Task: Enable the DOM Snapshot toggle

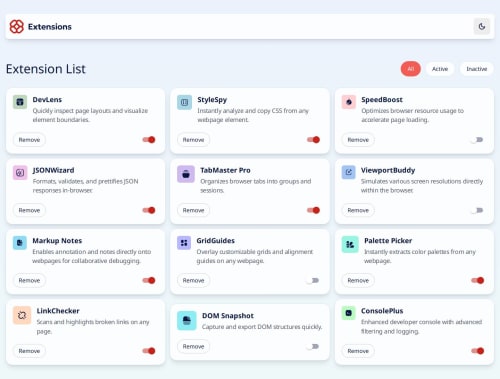Action: coord(313,346)
